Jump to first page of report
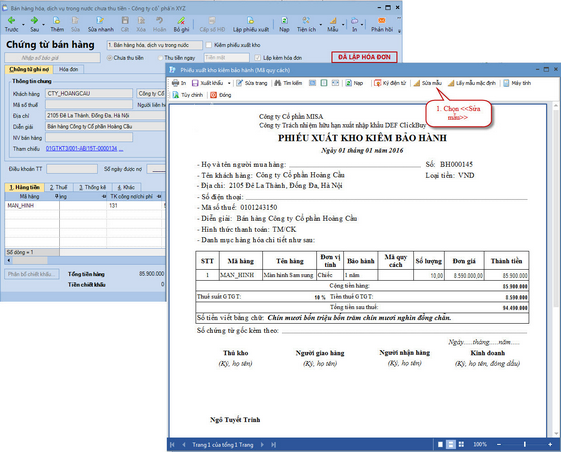This screenshot has width=561, height=452. pyautogui.click(x=172, y=444)
